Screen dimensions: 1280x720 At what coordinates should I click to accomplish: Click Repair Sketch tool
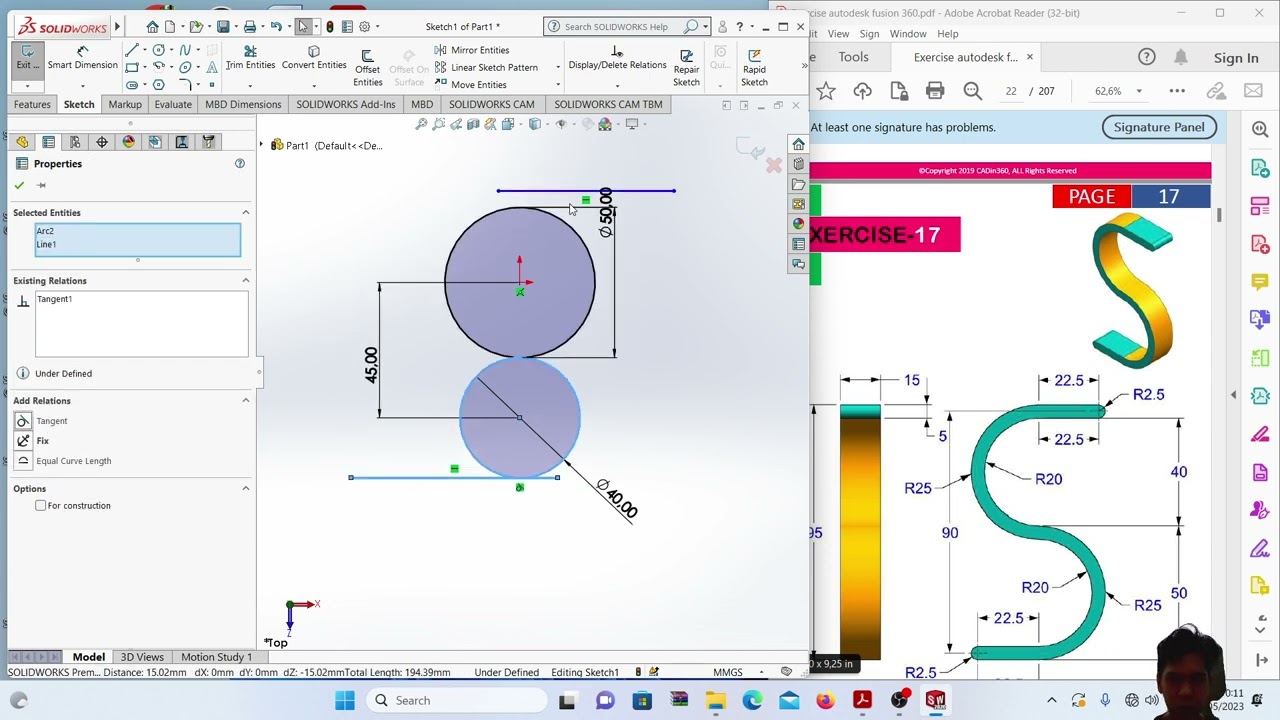(686, 67)
